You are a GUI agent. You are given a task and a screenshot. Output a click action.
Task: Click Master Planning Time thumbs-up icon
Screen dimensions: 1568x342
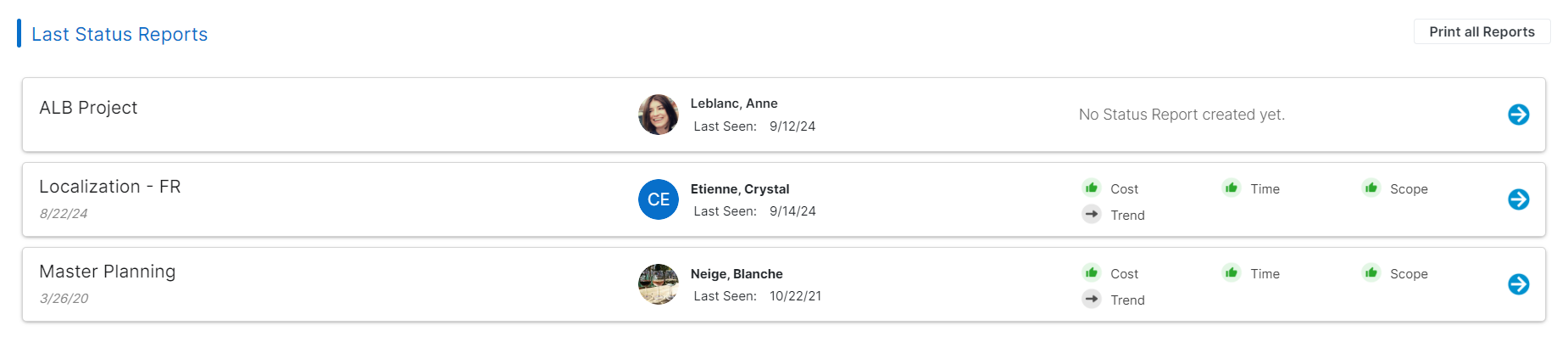pyautogui.click(x=1232, y=272)
